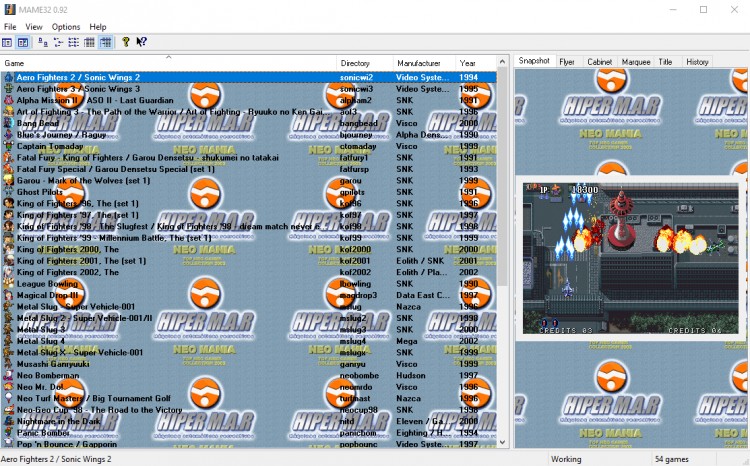Click the game list scroll up arrow
Viewport: 750px width, 466px height.
pyautogui.click(x=502, y=62)
